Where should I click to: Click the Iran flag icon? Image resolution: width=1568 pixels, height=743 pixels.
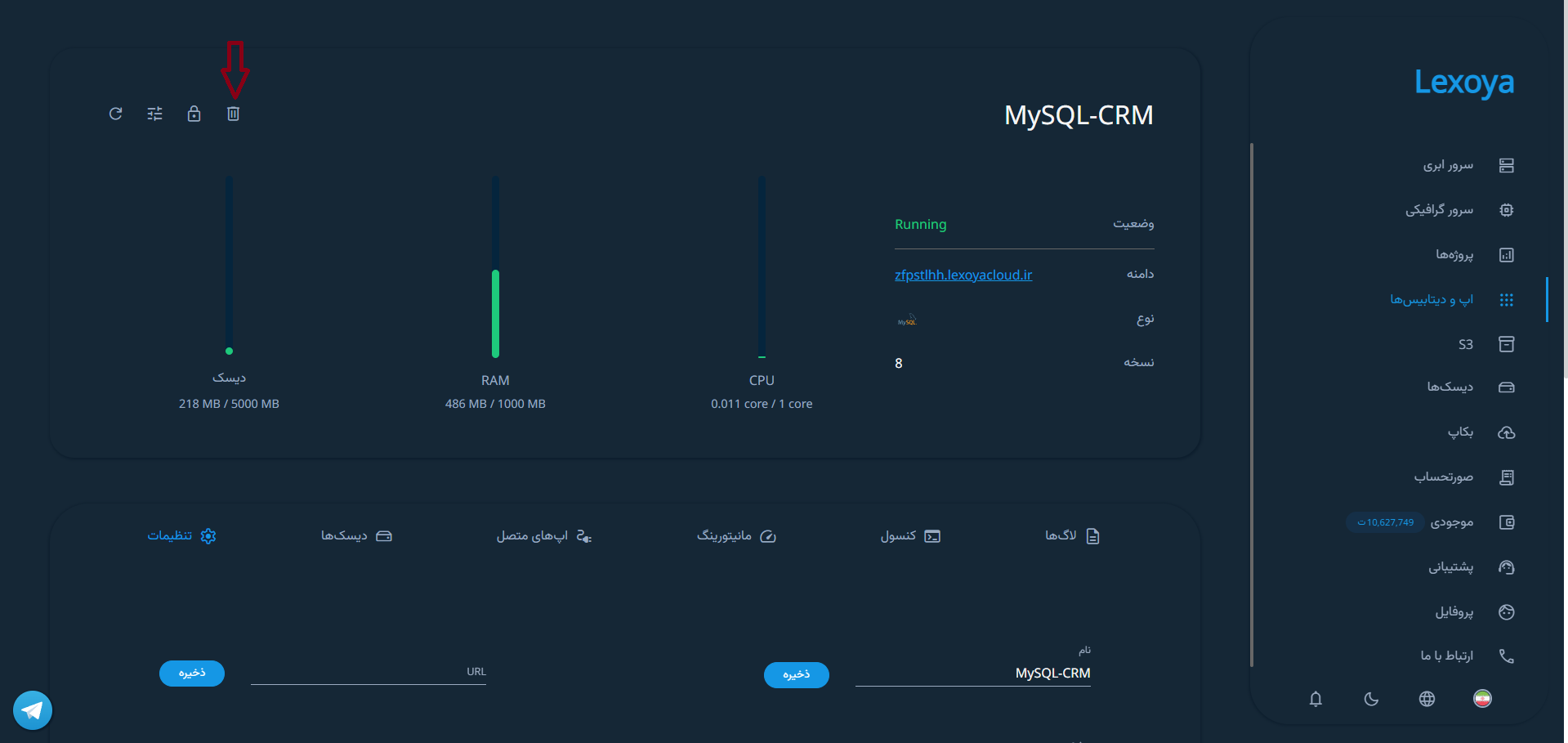coord(1482,698)
